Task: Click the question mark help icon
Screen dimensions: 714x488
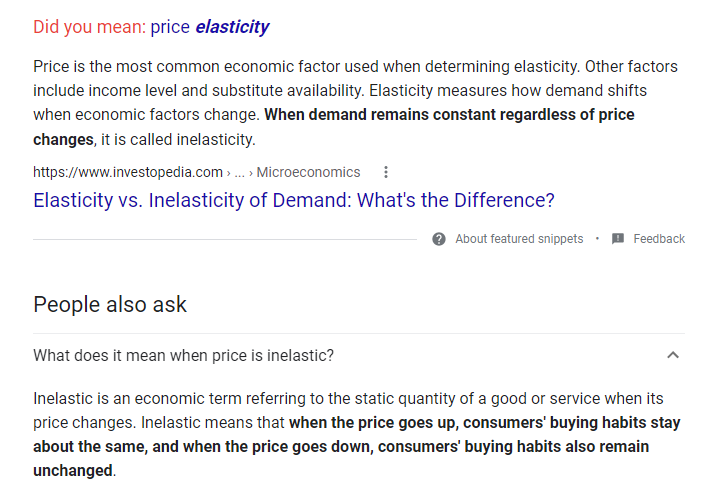Action: tap(439, 239)
